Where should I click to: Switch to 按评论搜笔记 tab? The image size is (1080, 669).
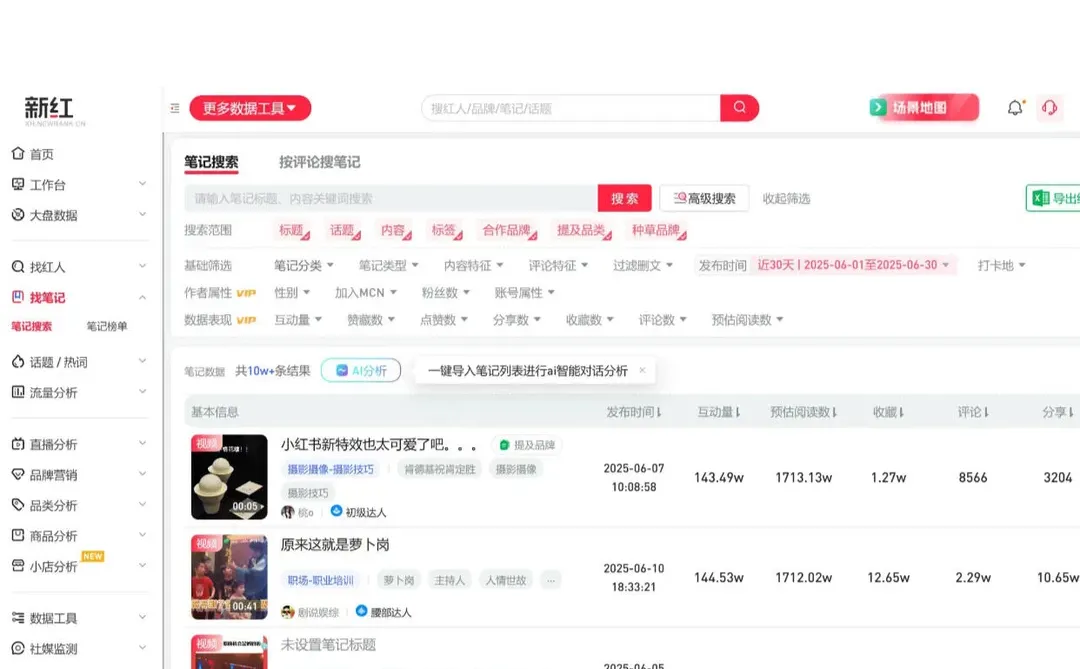tap(320, 162)
